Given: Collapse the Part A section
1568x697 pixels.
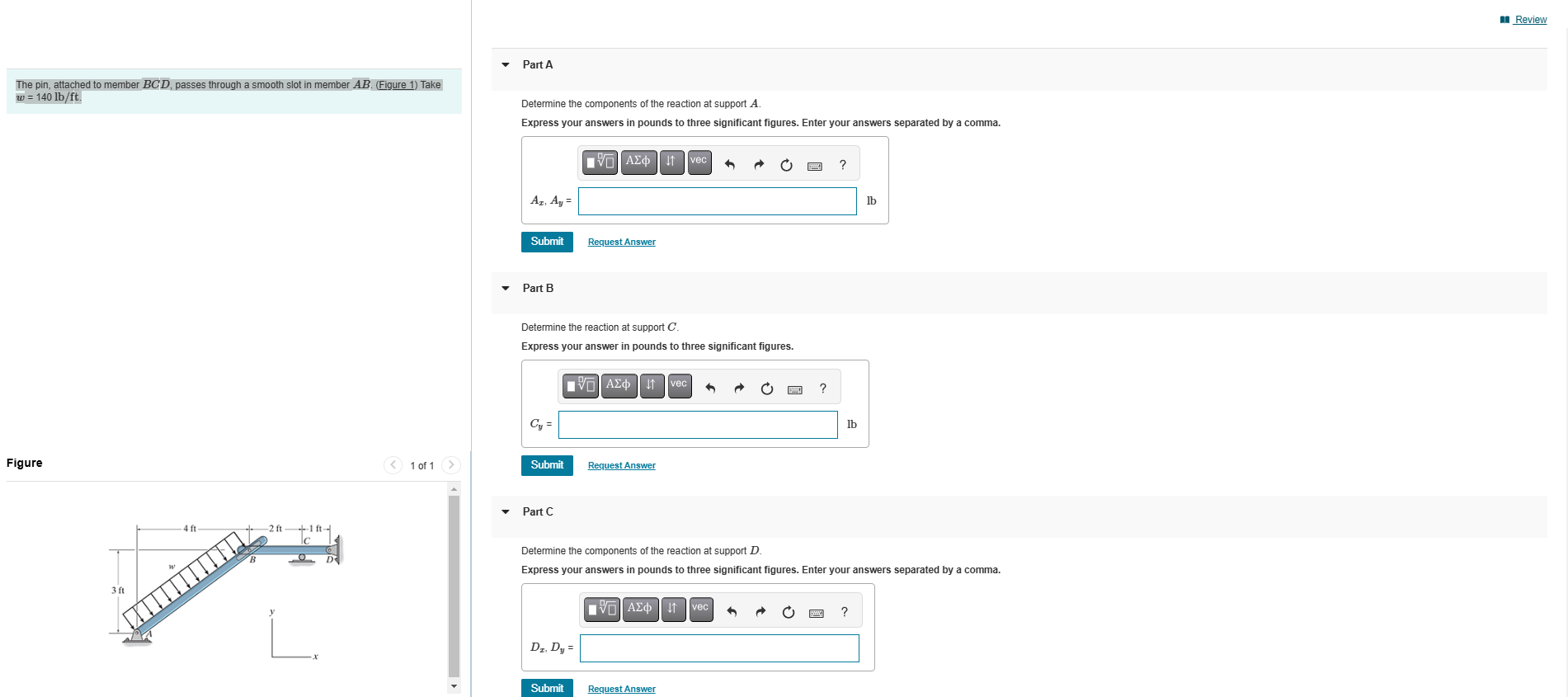Looking at the screenshot, I should click(506, 65).
